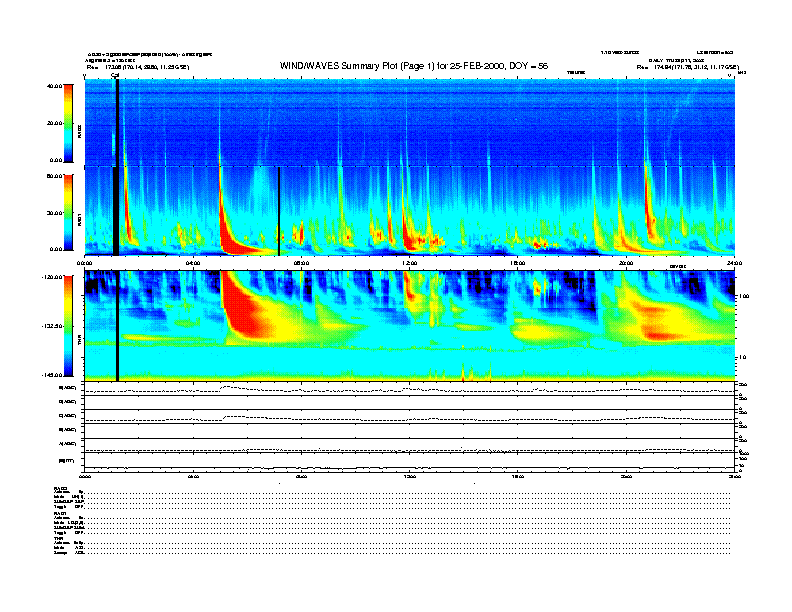Click the thick black calibration bar in RAD2
Viewport: 792px width, 612px height.
pos(117,123)
